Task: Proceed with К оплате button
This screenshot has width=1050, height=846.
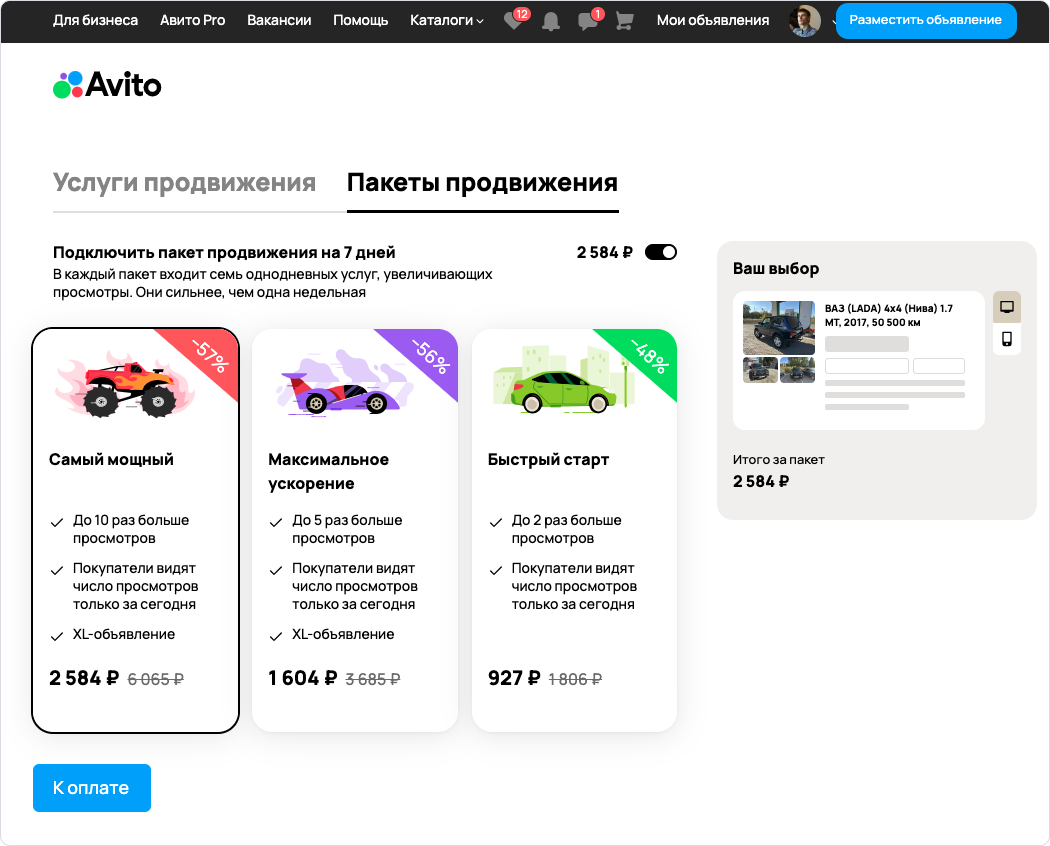Action: coord(92,788)
